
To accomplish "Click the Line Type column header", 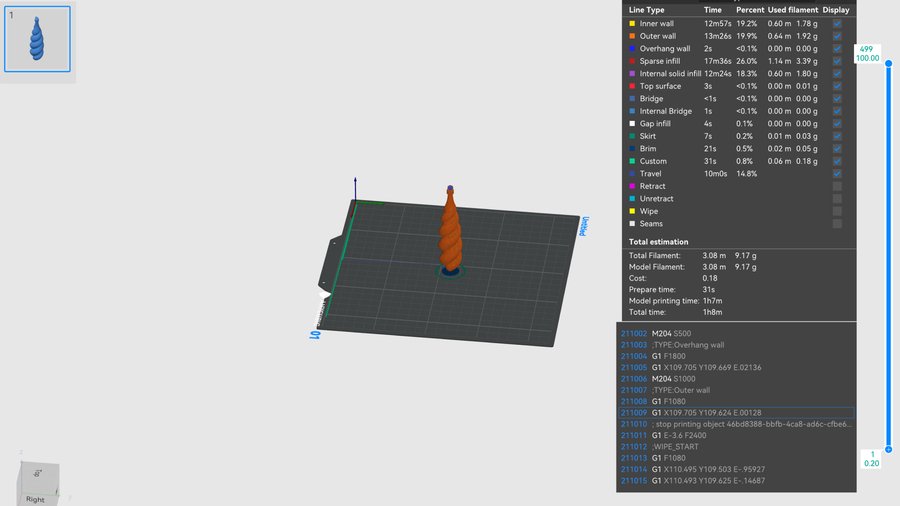I will point(646,10).
